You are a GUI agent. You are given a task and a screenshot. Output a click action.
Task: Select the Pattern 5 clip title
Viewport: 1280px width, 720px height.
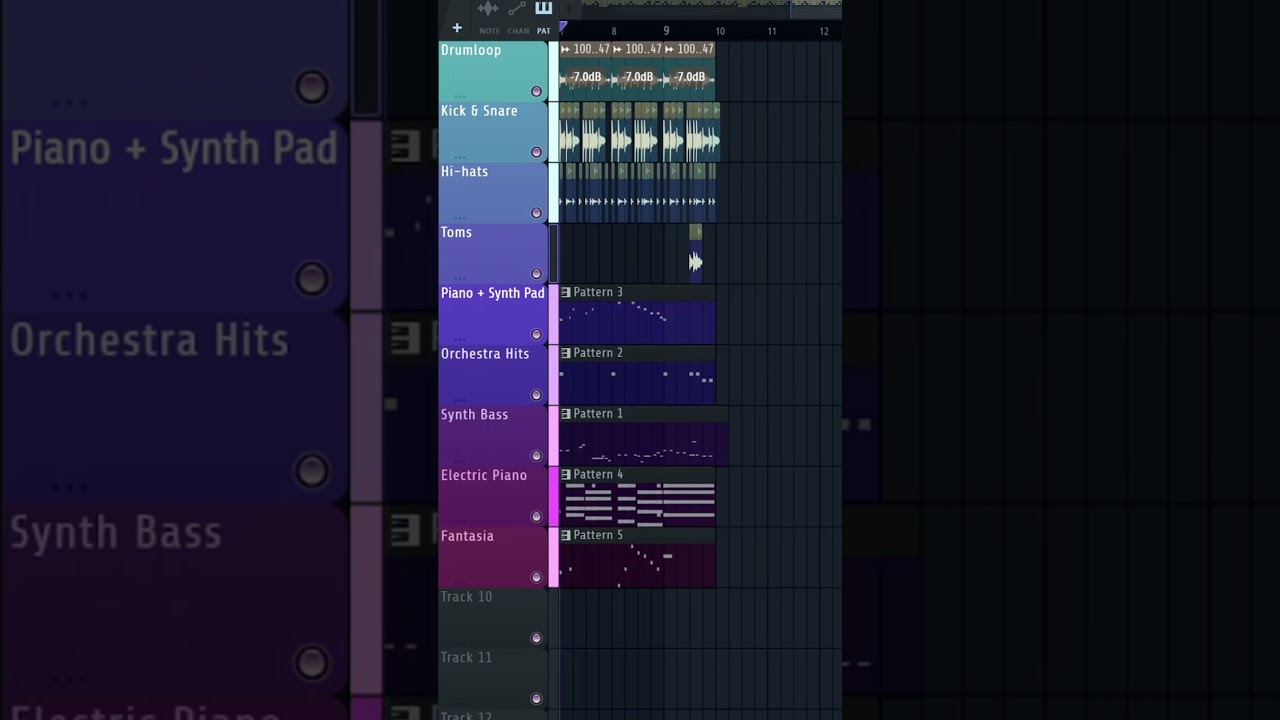598,535
